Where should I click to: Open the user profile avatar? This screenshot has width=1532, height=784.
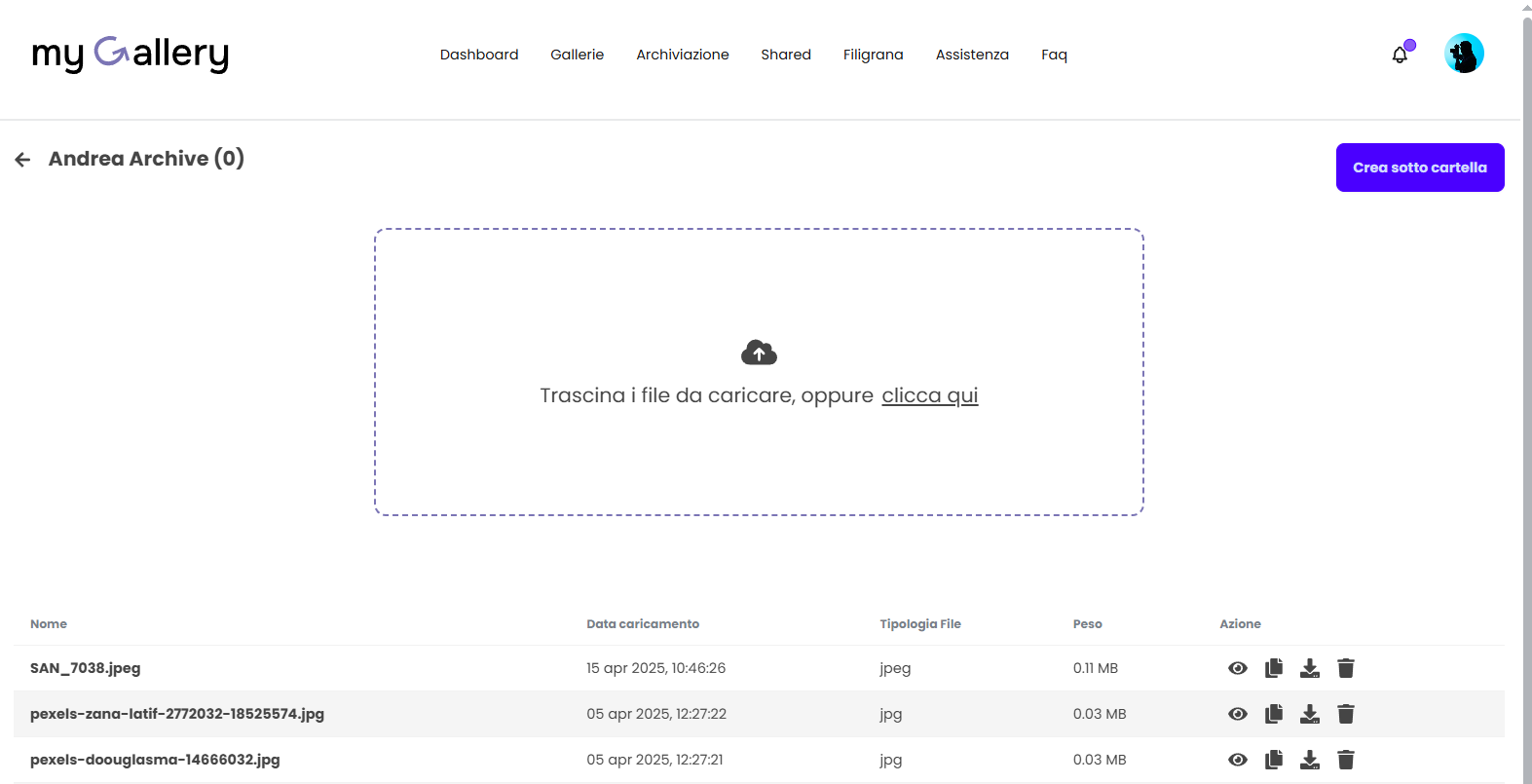click(1464, 54)
